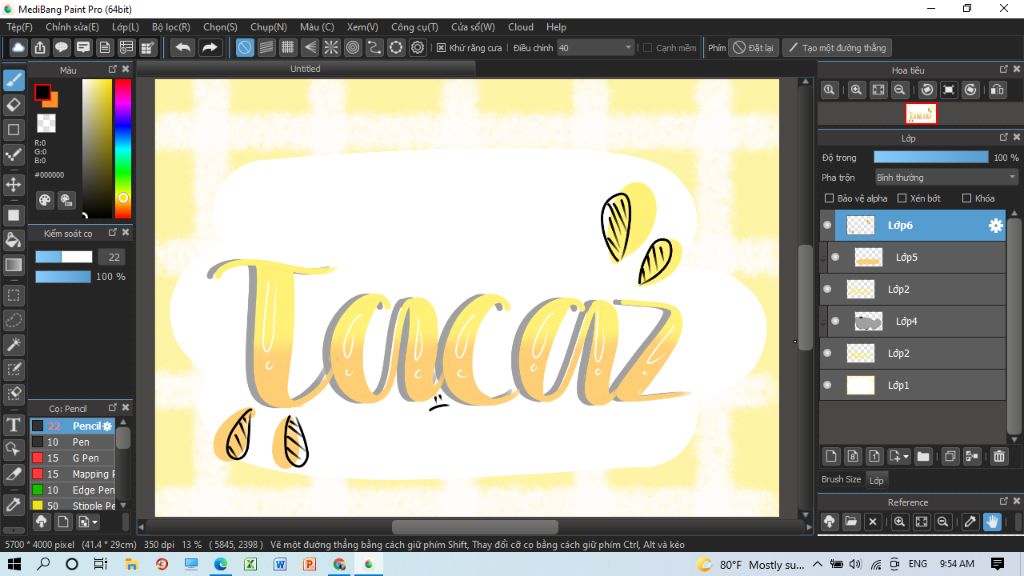Switch to the Brush Size tab
This screenshot has height=576, width=1024.
point(841,479)
